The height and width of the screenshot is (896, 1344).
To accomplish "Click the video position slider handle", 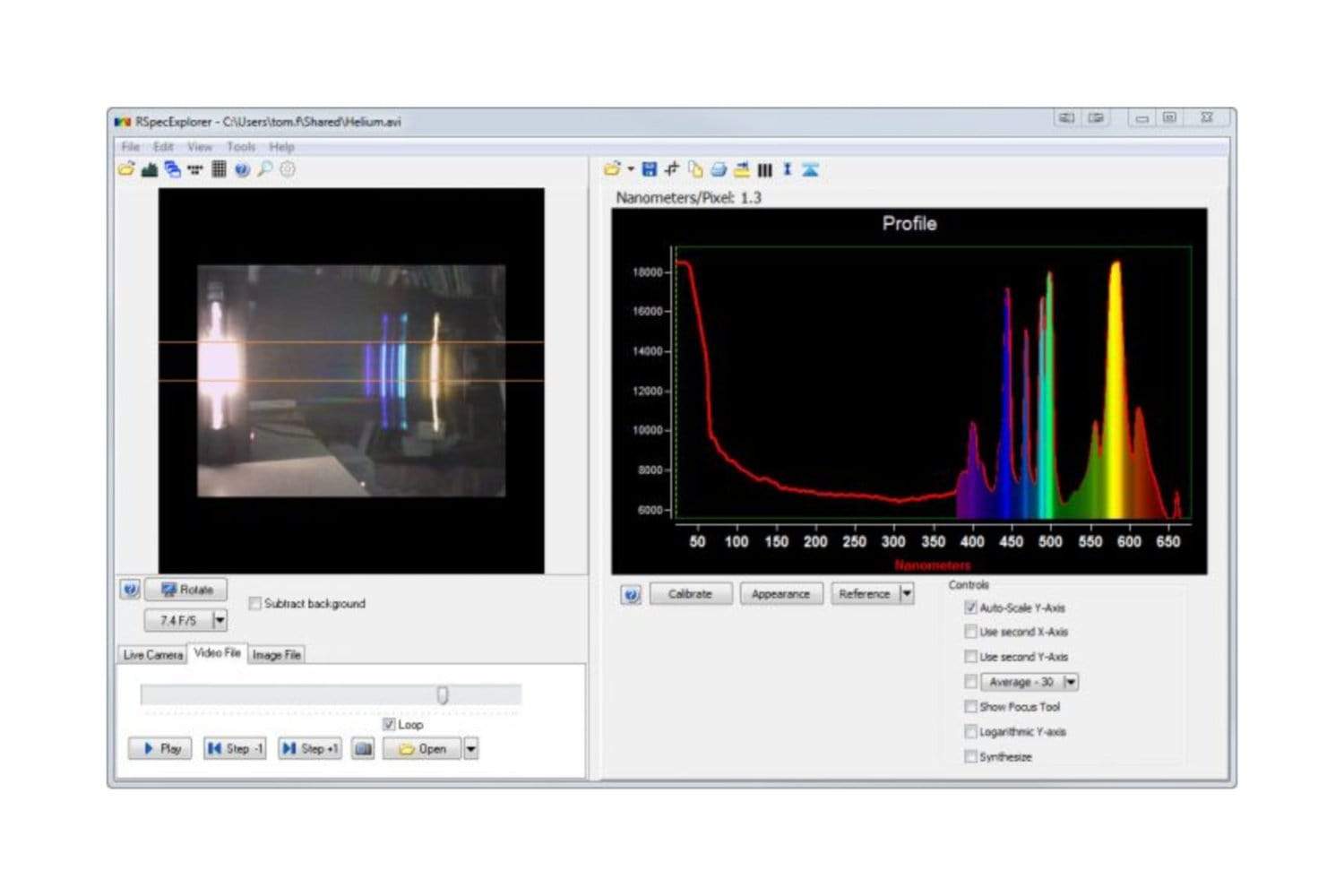I will pyautogui.click(x=443, y=694).
